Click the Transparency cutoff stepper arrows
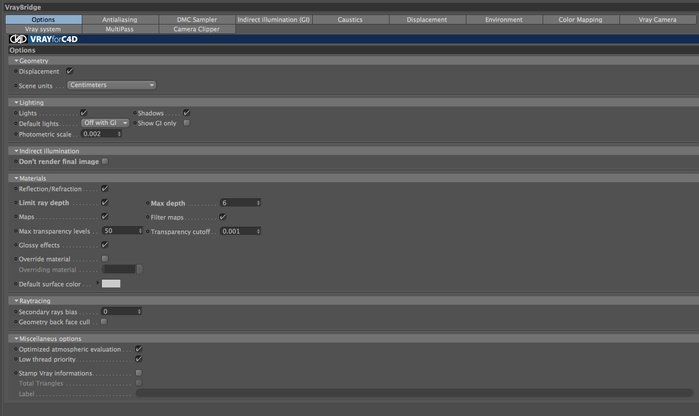Viewport: 699px width, 416px height. pos(259,231)
